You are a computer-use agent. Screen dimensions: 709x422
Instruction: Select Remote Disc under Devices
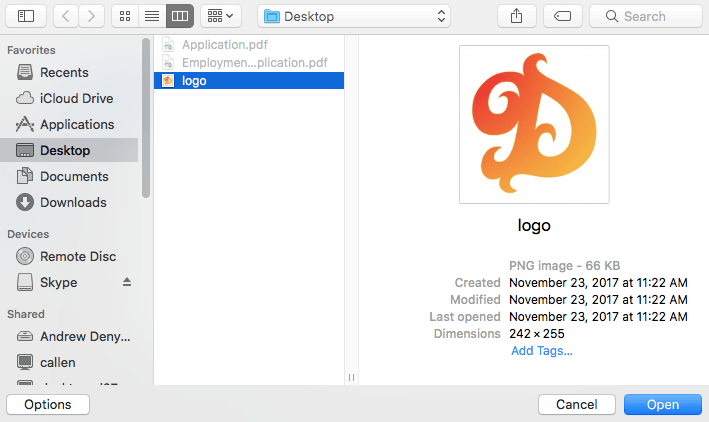(69, 256)
